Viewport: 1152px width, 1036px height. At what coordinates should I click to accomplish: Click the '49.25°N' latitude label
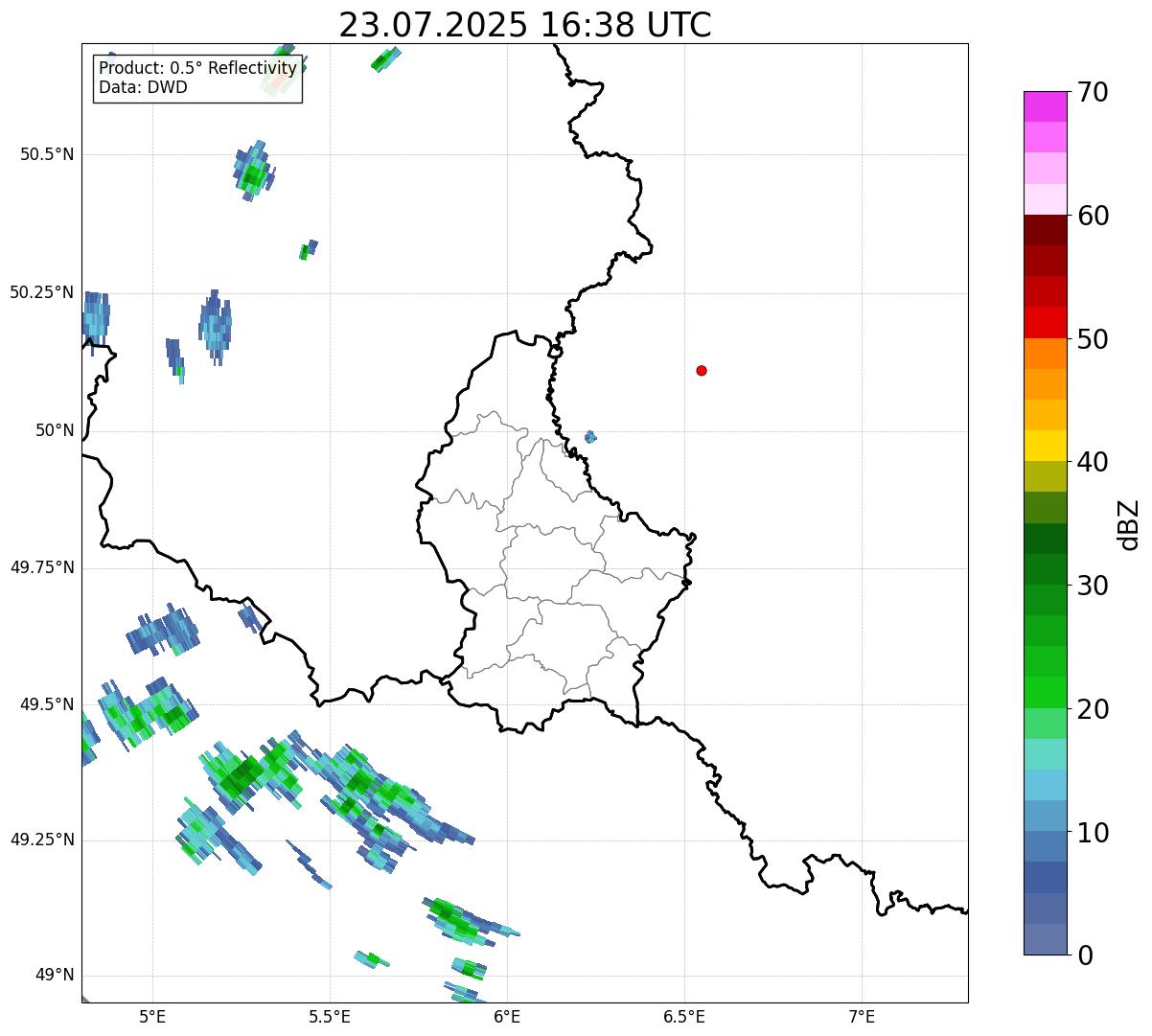[42, 840]
